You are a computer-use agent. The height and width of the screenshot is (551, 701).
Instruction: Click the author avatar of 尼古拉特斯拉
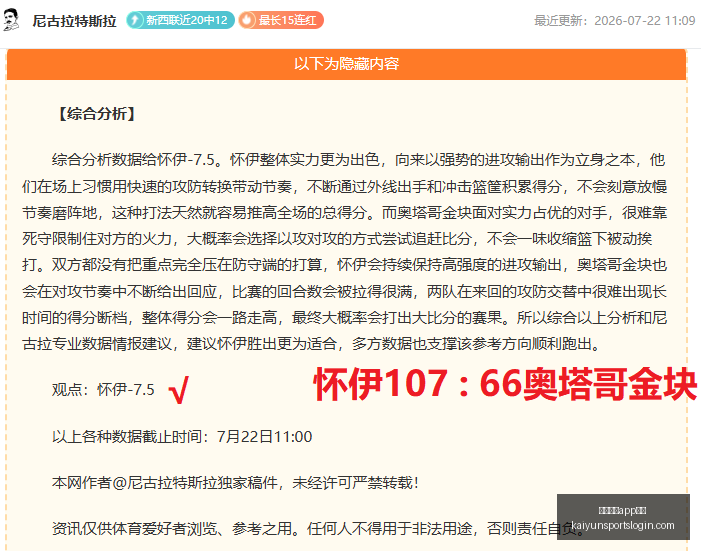(x=11, y=20)
